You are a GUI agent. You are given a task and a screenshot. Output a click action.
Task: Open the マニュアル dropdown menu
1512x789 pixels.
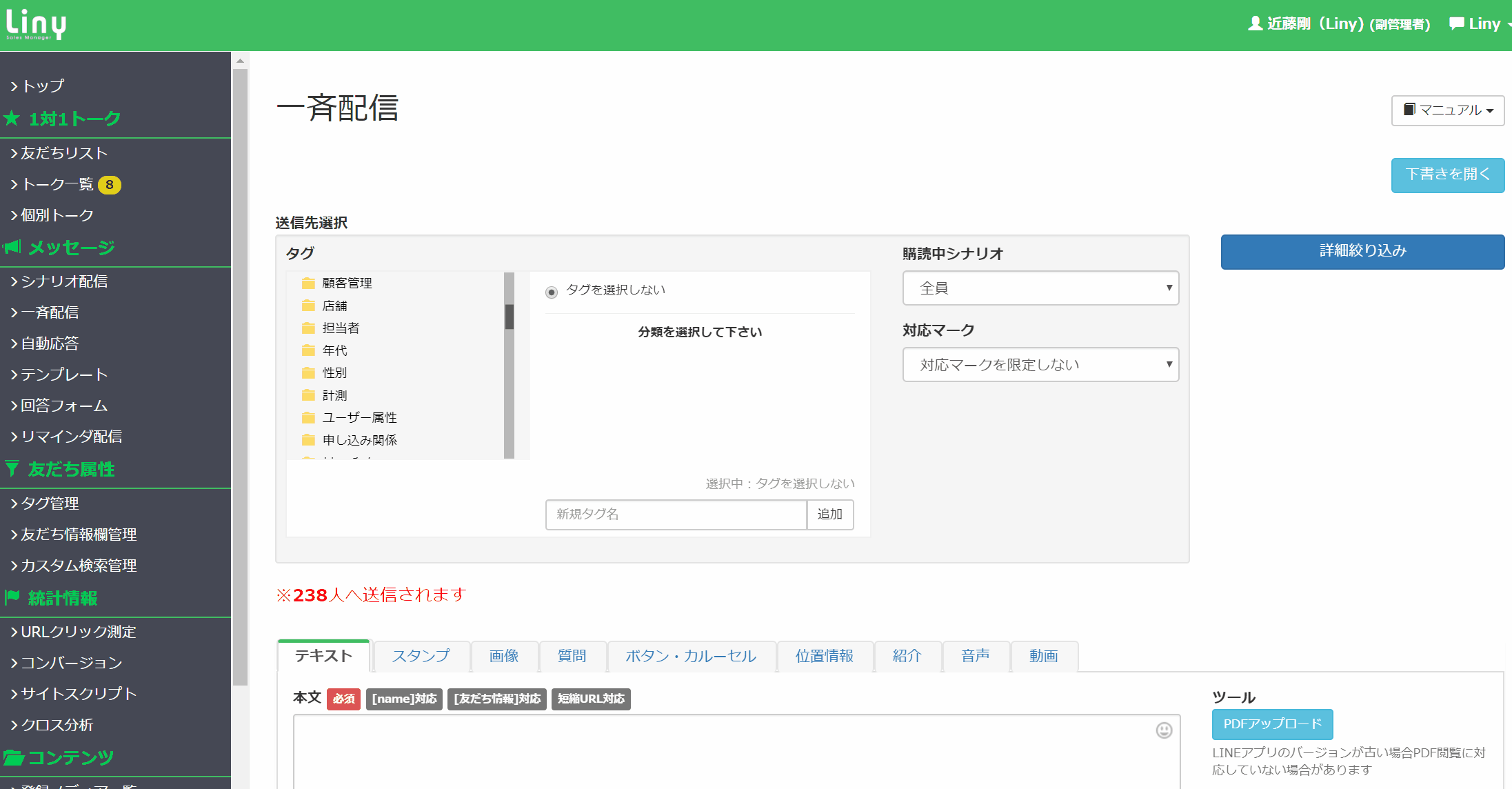tap(1447, 110)
